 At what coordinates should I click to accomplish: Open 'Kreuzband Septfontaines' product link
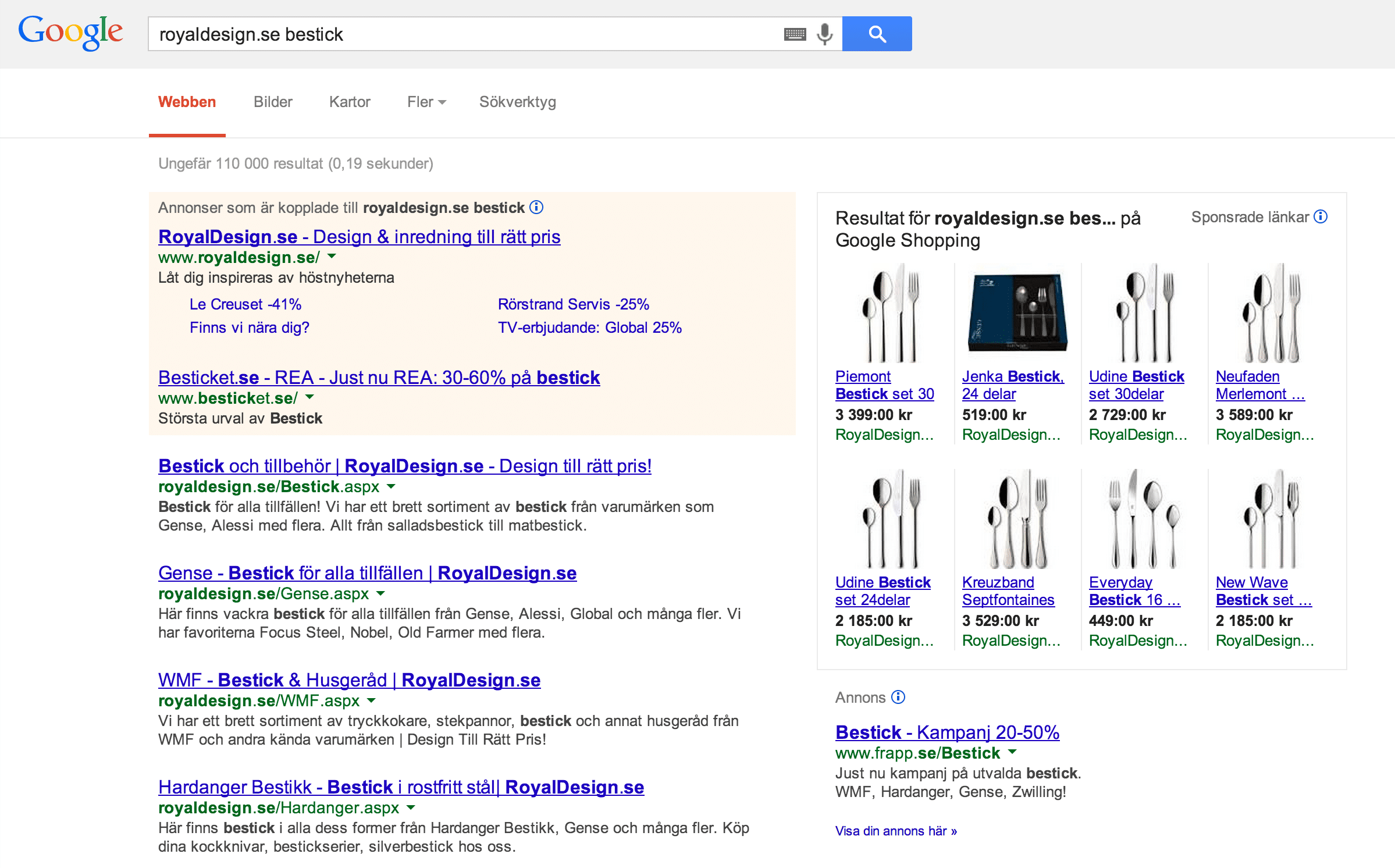coord(1008,591)
